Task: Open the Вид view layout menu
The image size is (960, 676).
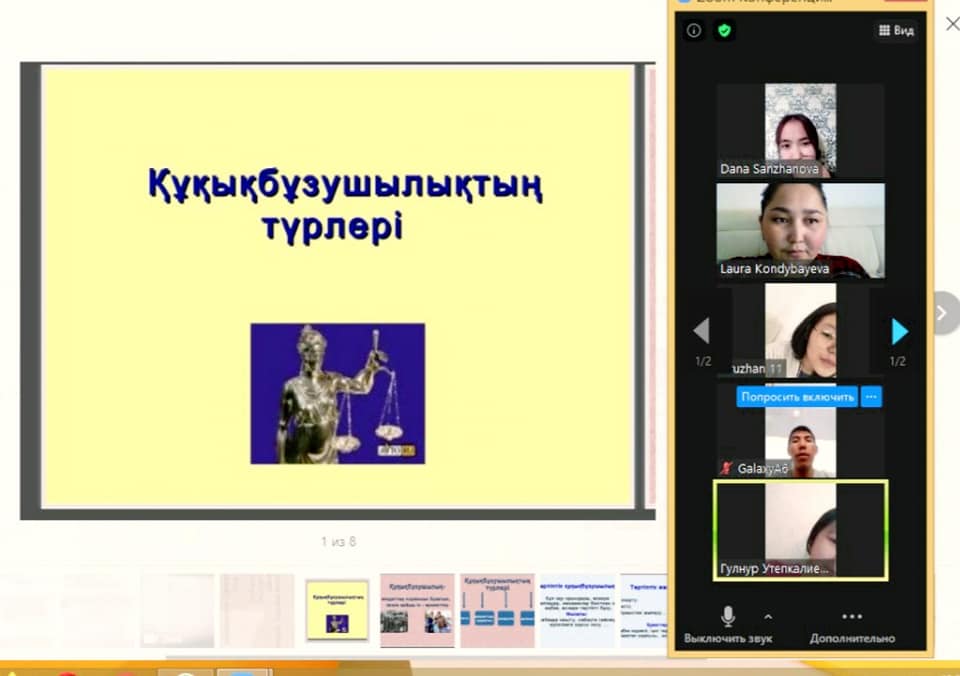Action: [x=895, y=31]
